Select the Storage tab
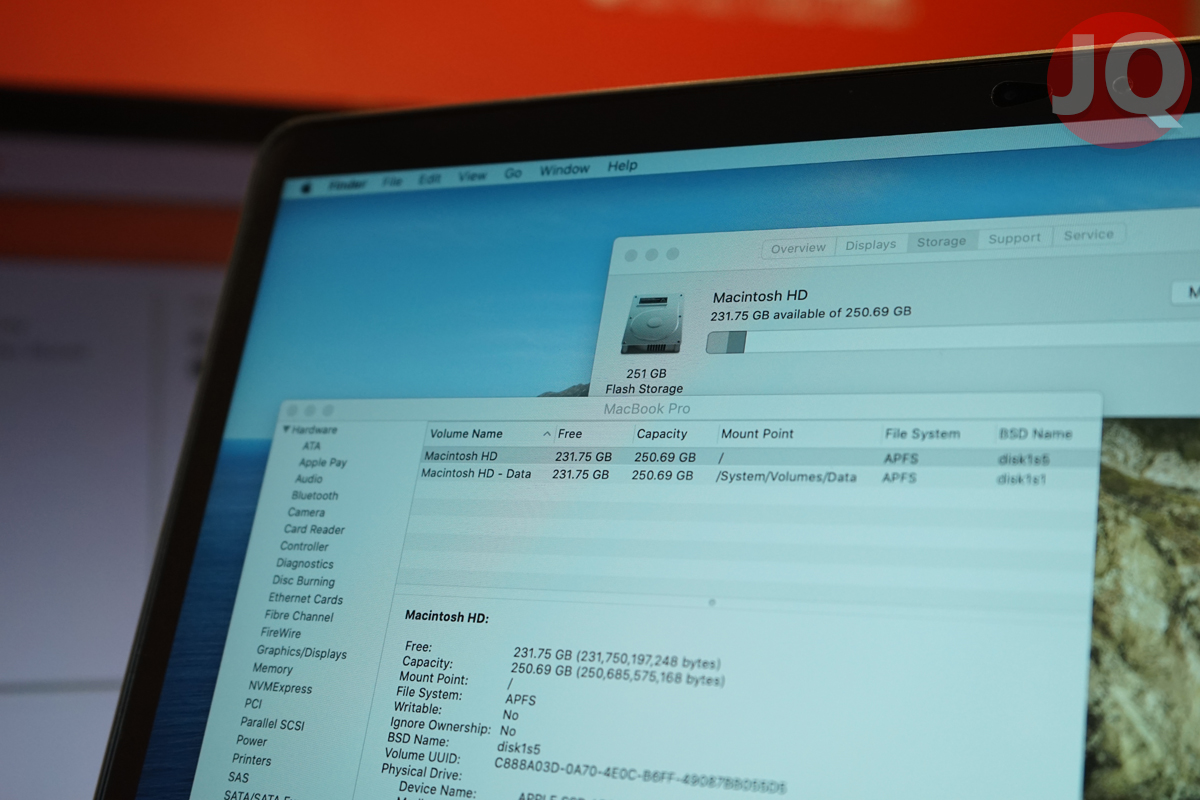Image resolution: width=1200 pixels, height=800 pixels. pyautogui.click(x=941, y=241)
